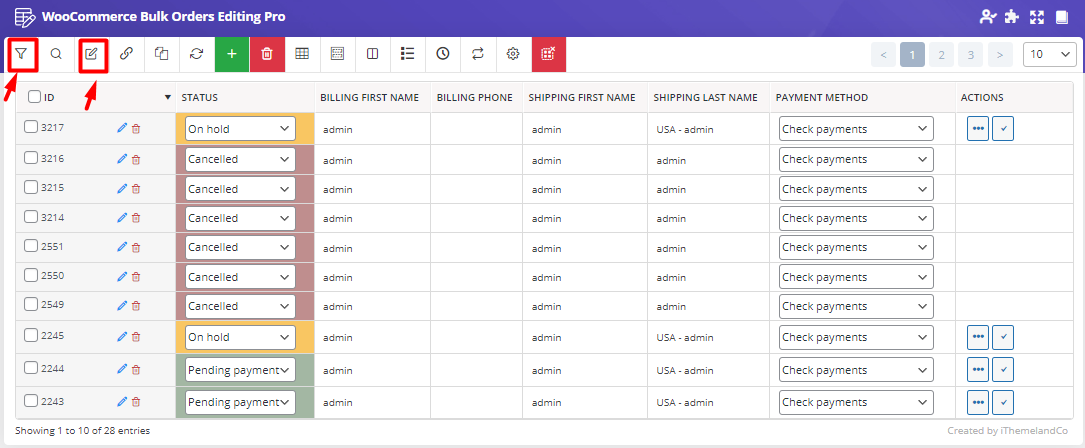The height and width of the screenshot is (448, 1085).
Task: Click the checkmark action button for order 2245
Action: click(x=1003, y=337)
